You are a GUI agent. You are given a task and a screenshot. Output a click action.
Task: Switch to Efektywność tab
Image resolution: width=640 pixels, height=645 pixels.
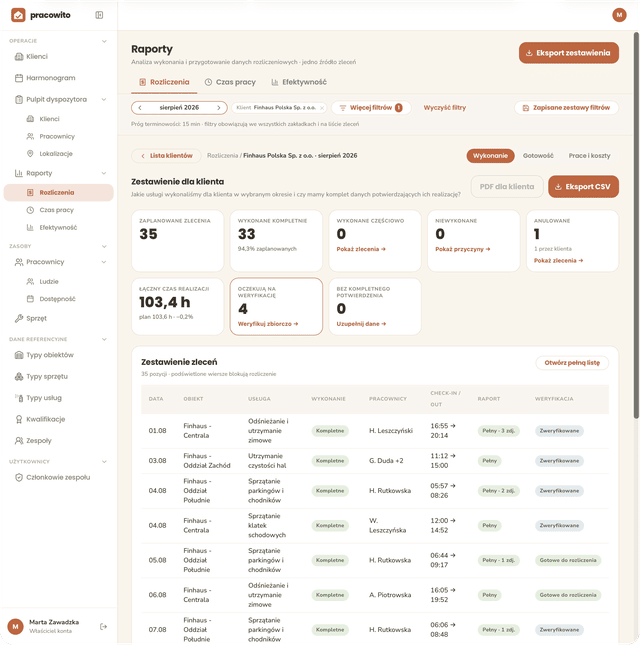pos(299,82)
